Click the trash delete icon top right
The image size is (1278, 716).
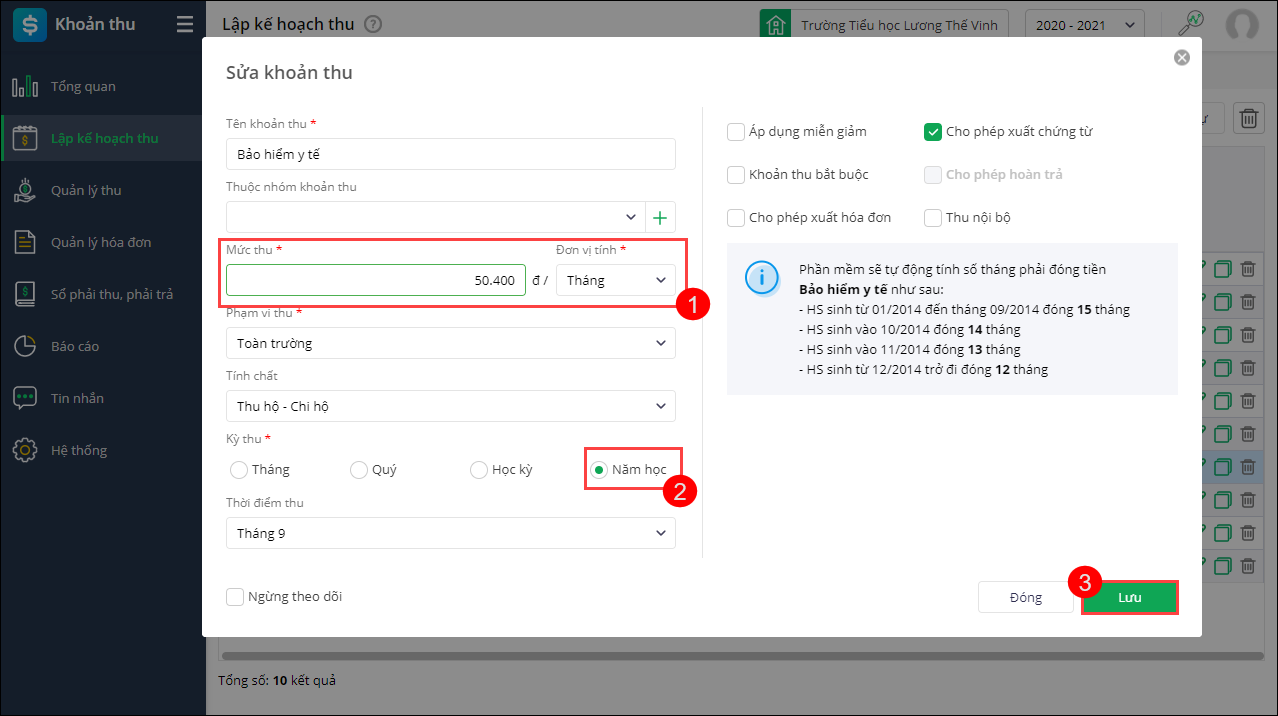click(x=1248, y=118)
